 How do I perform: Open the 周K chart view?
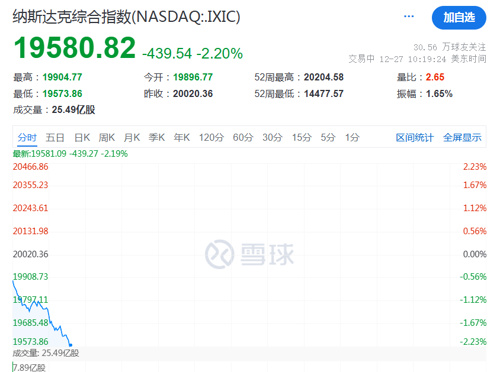pyautogui.click(x=107, y=137)
